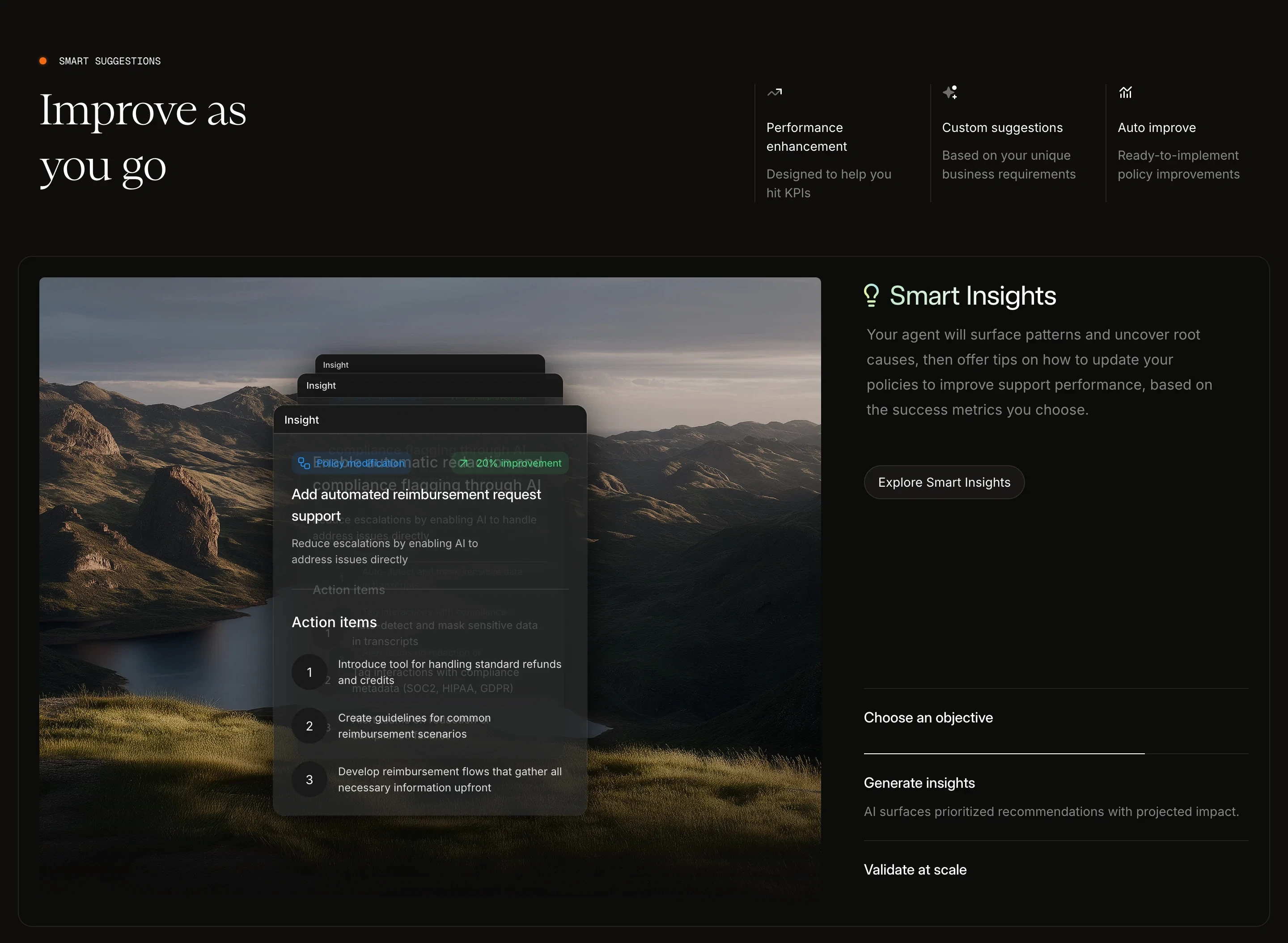Click the number 1 action item circle
This screenshot has height=943, width=1288.
click(309, 672)
